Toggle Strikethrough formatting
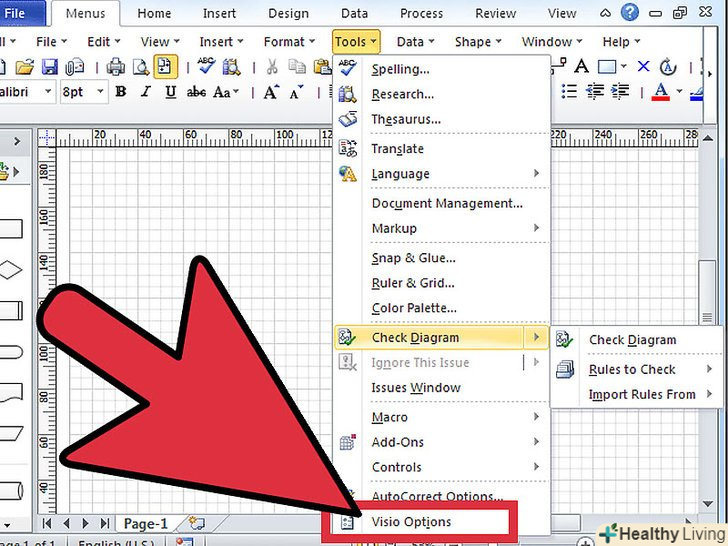 196,92
